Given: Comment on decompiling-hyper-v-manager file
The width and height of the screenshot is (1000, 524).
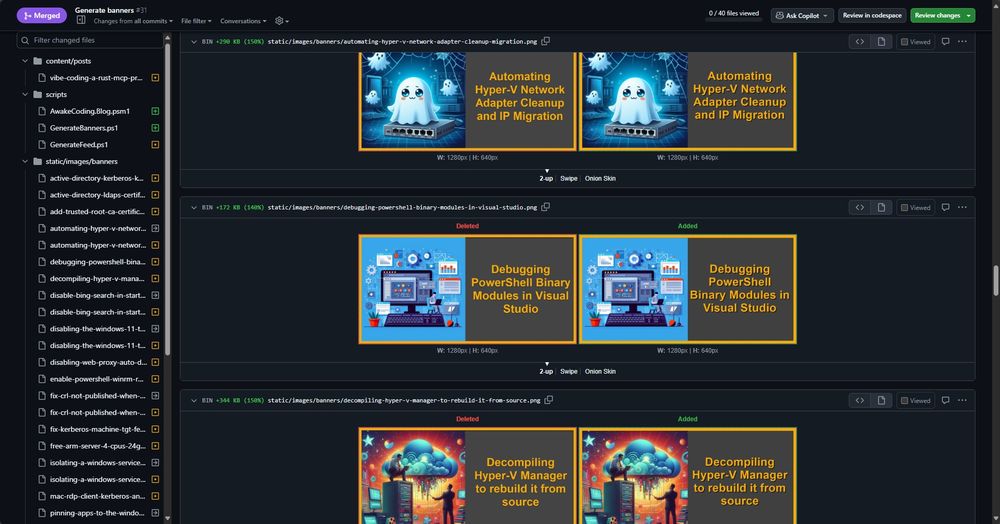Looking at the screenshot, I should coord(945,400).
